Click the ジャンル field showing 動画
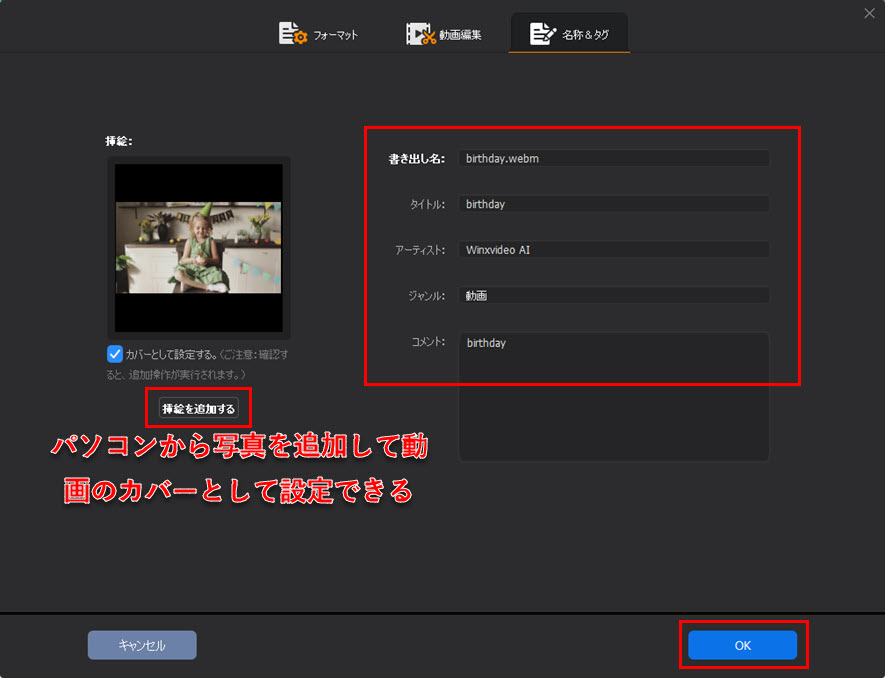Viewport: 885px width, 678px height. [614, 295]
